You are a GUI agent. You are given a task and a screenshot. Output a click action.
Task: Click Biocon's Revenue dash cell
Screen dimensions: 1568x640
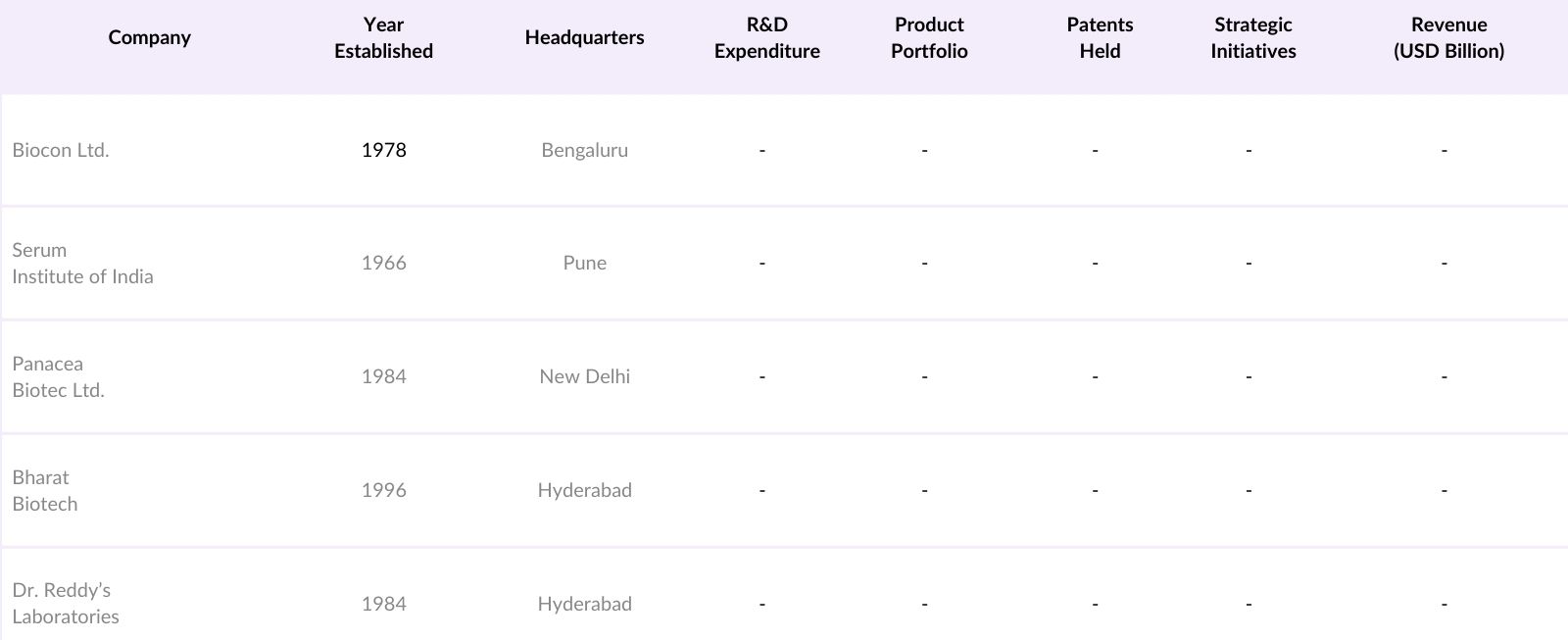point(1444,150)
